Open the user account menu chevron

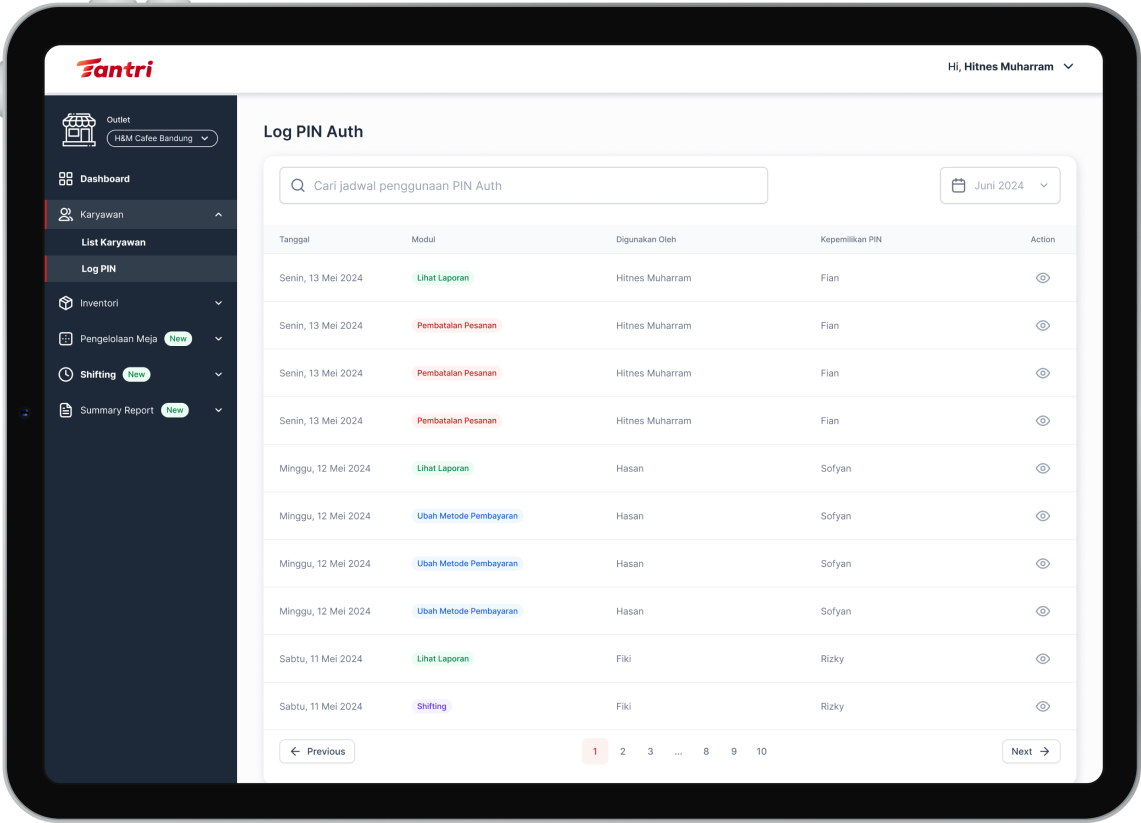click(1068, 66)
